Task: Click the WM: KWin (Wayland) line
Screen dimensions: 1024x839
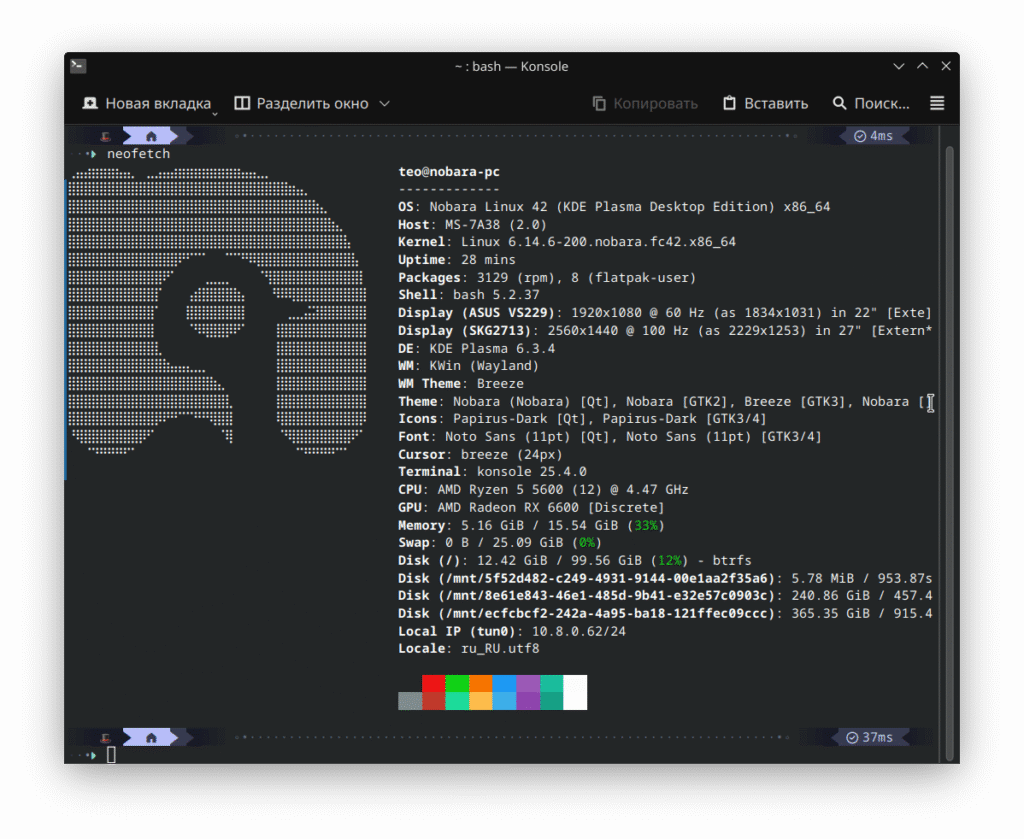Action: (468, 366)
